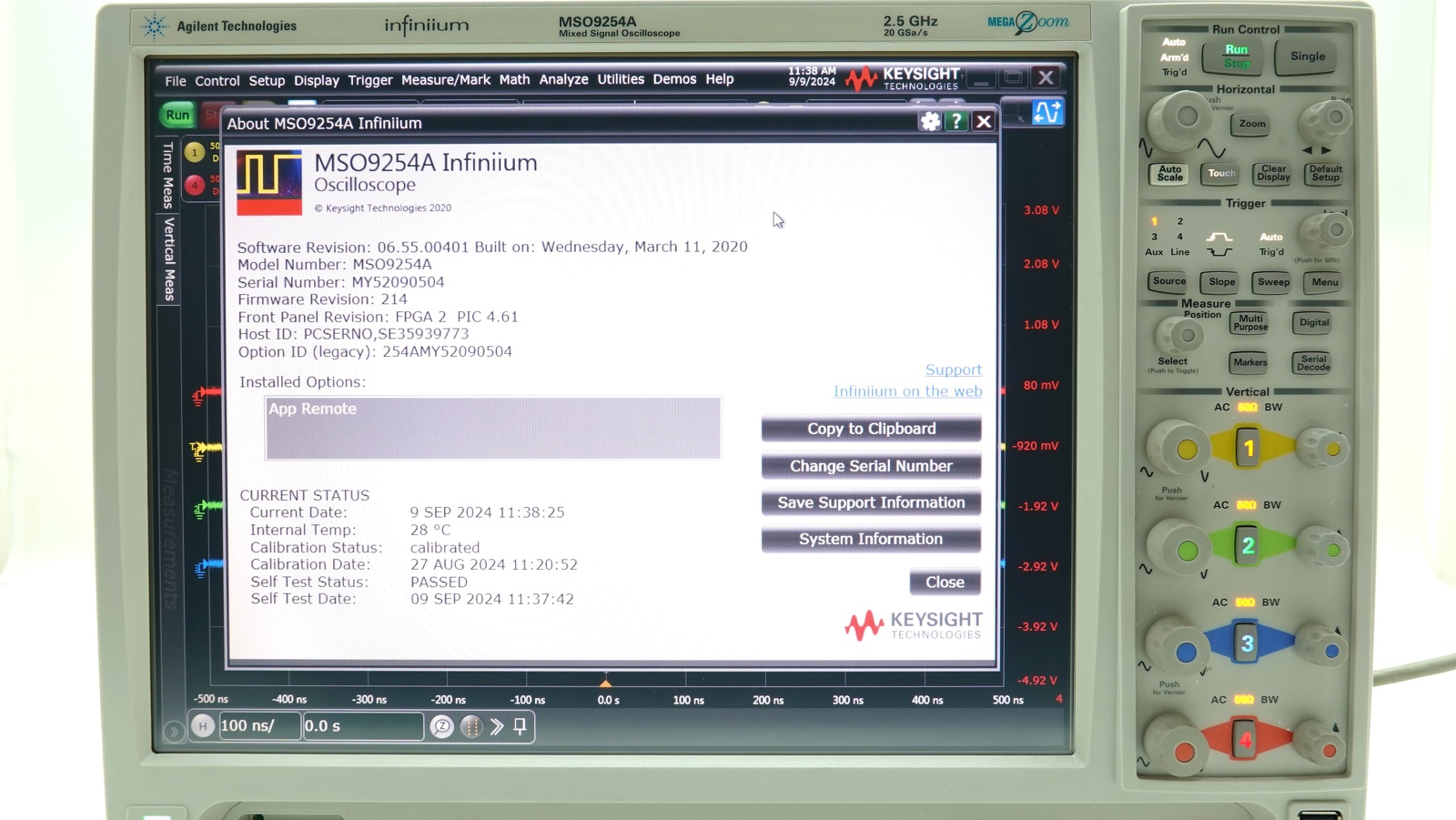The width and height of the screenshot is (1456, 820).
Task: Toggle the yellow channel 1 key
Action: [x=1248, y=448]
